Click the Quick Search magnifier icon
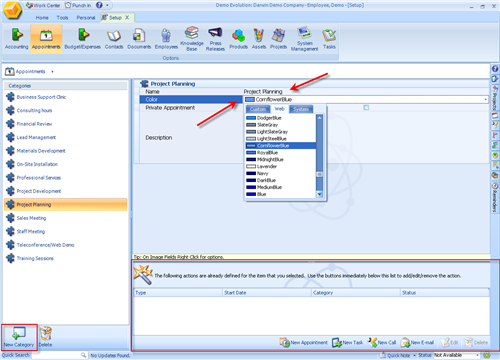This screenshot has height=360, width=500. pyautogui.click(x=83, y=355)
